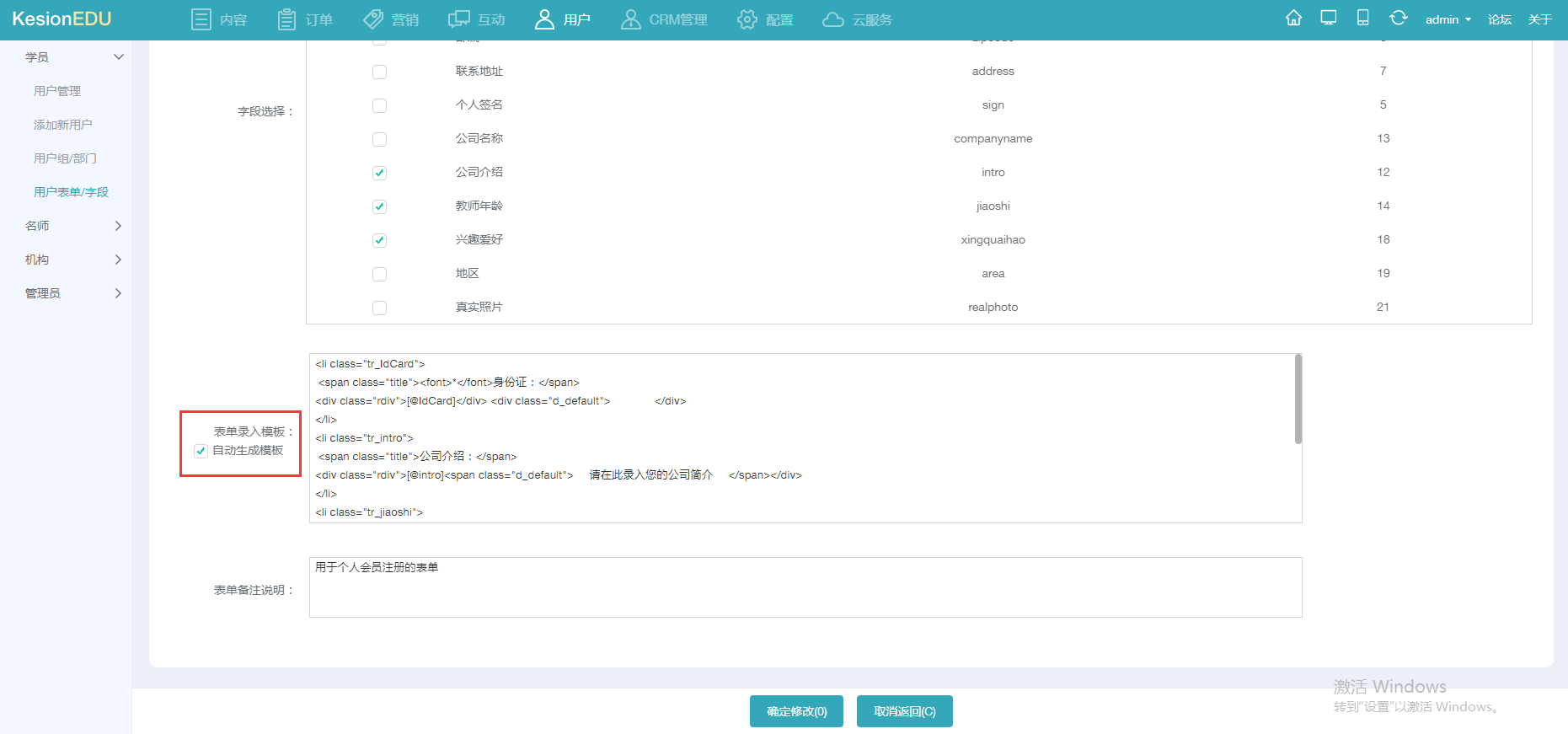Click the mobile phone preview icon
The height and width of the screenshot is (734, 1568).
click(1362, 19)
